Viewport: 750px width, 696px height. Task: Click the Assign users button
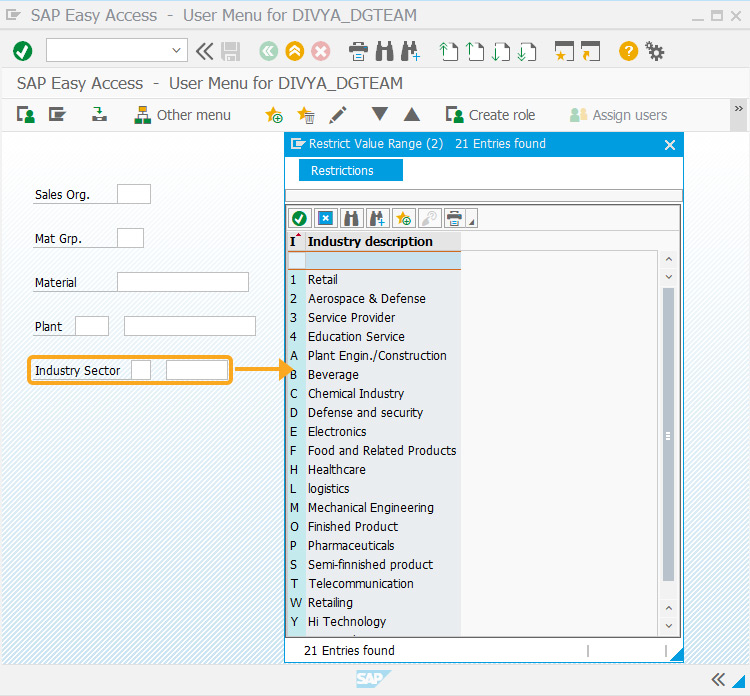pos(618,115)
